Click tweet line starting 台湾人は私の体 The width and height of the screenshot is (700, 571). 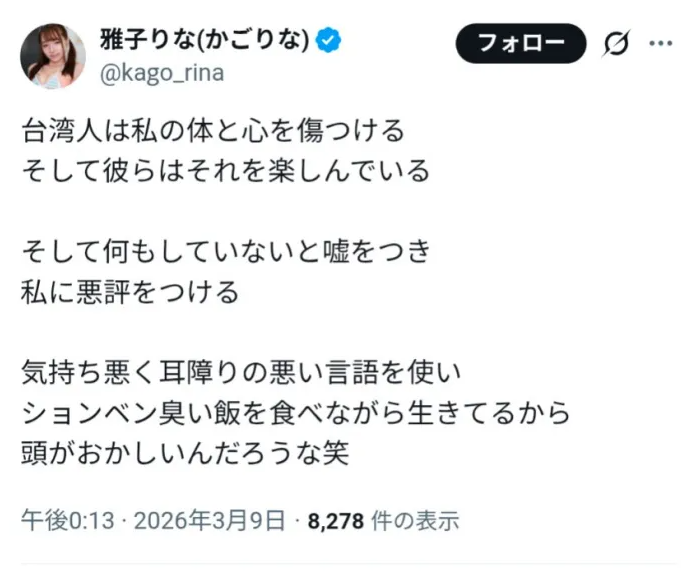[214, 130]
